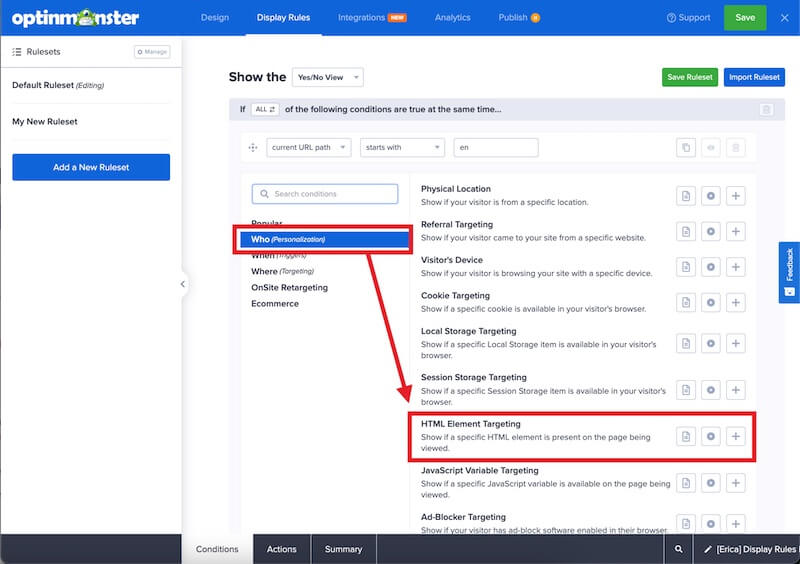800x564 pixels.
Task: Open Cookie Targeting documentation icon
Action: click(686, 303)
